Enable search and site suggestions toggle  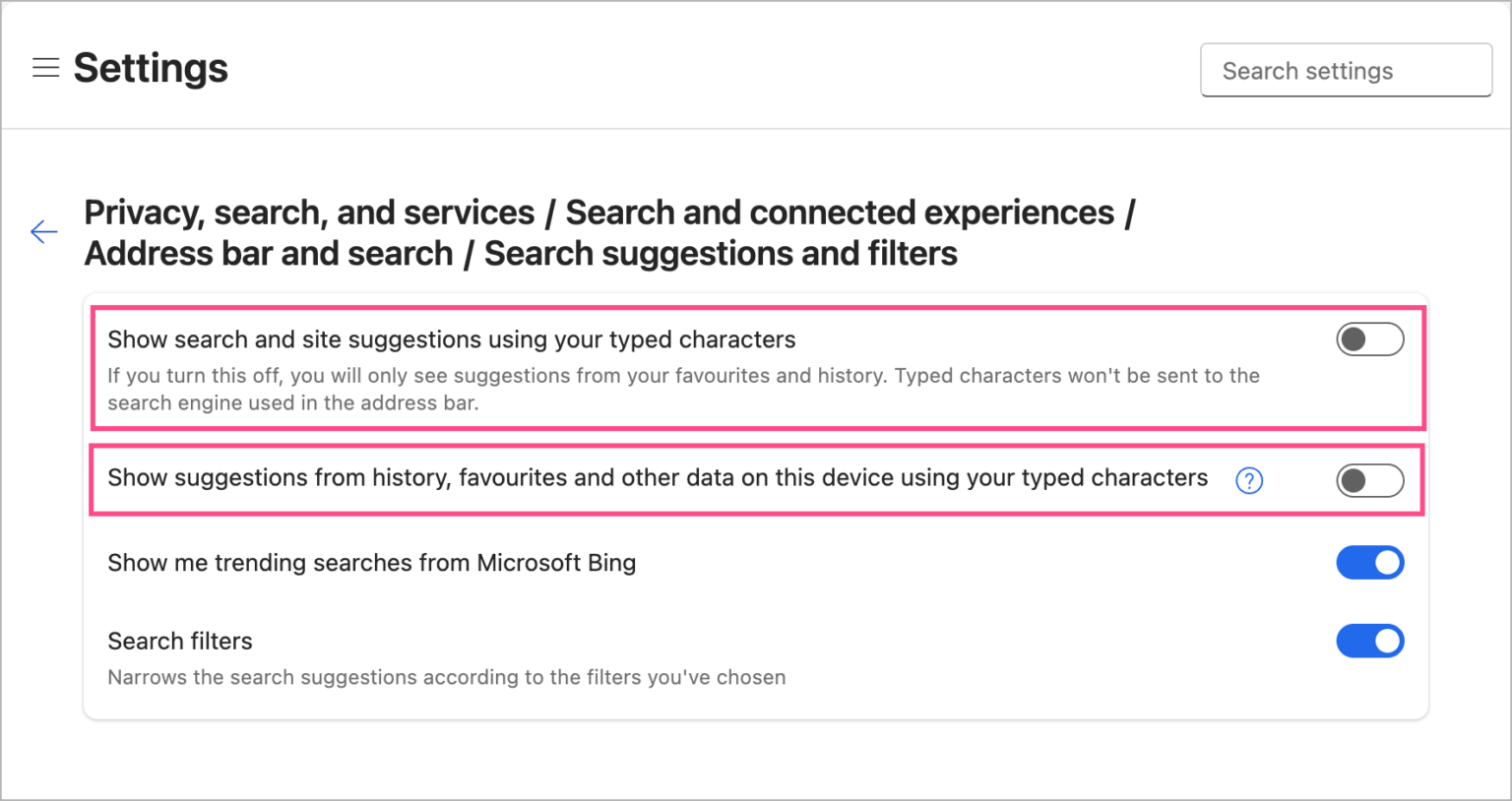click(x=1369, y=339)
